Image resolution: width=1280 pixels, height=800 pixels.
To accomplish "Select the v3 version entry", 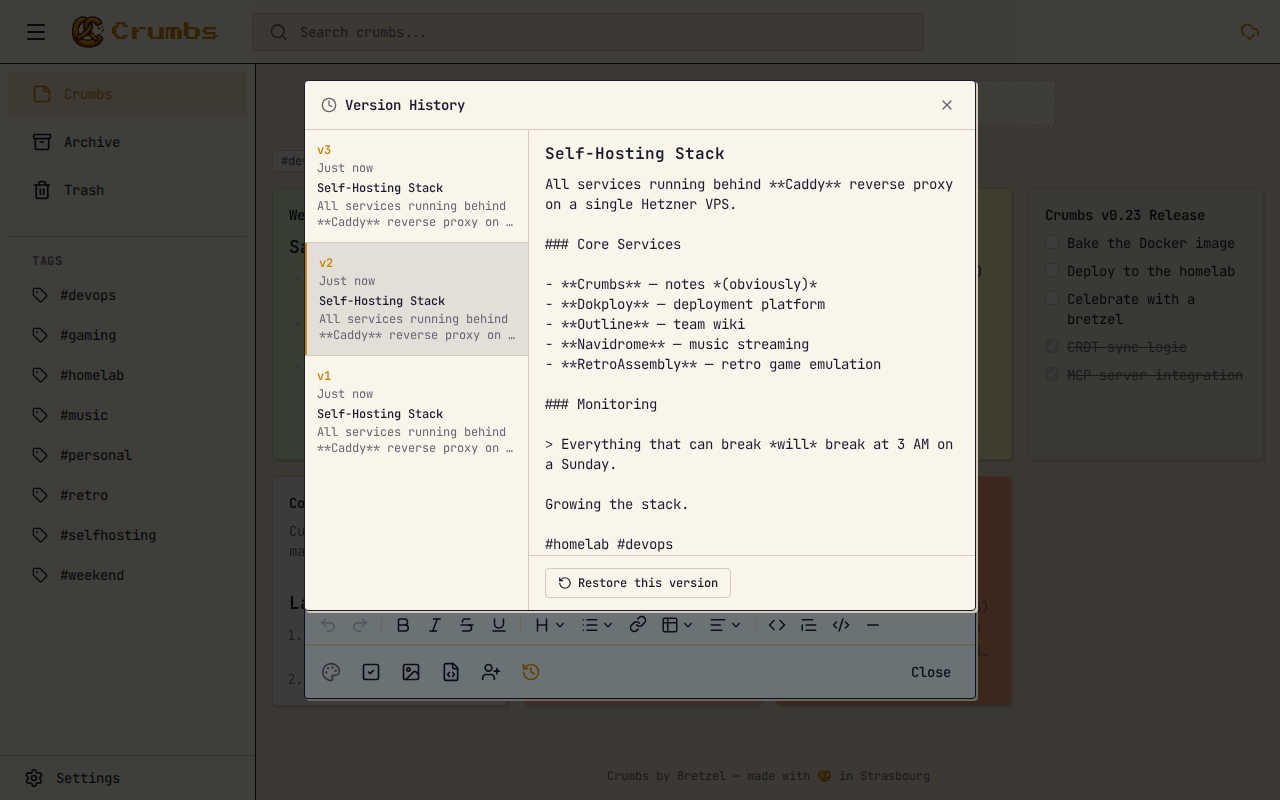I will [416, 186].
